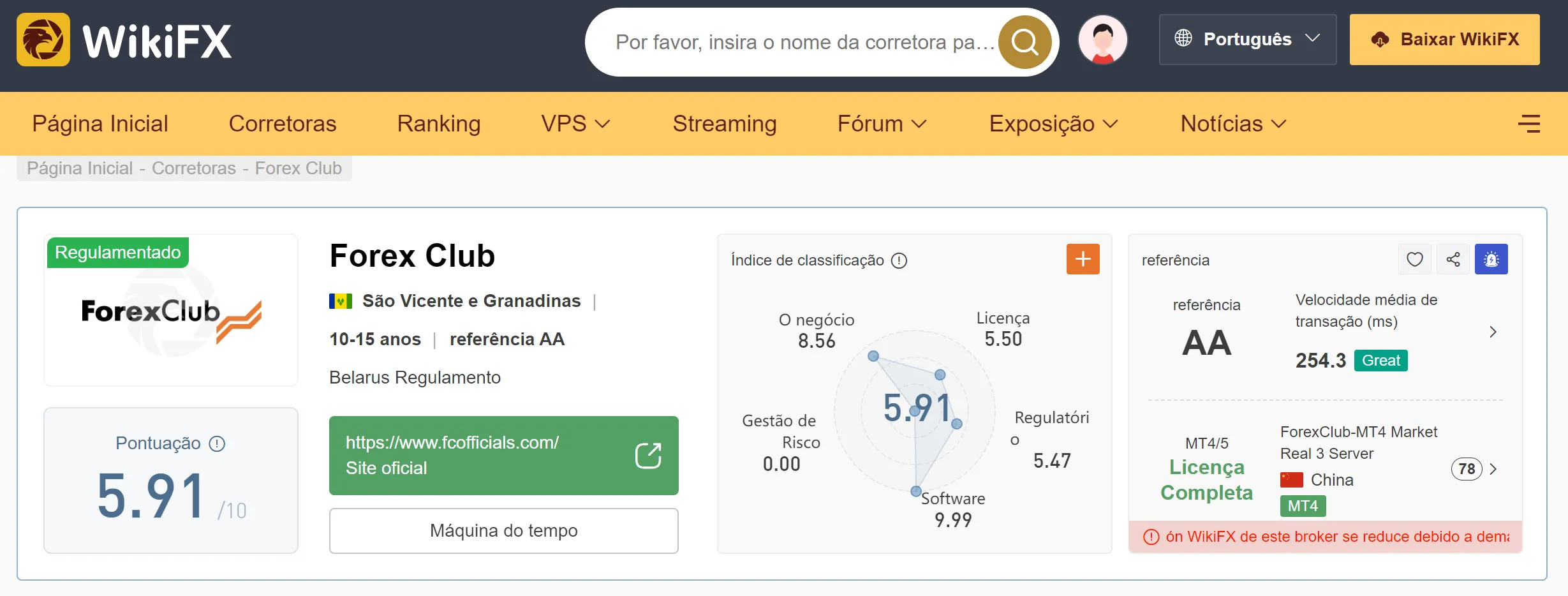
Task: Open the Ranking menu item
Action: [x=439, y=124]
